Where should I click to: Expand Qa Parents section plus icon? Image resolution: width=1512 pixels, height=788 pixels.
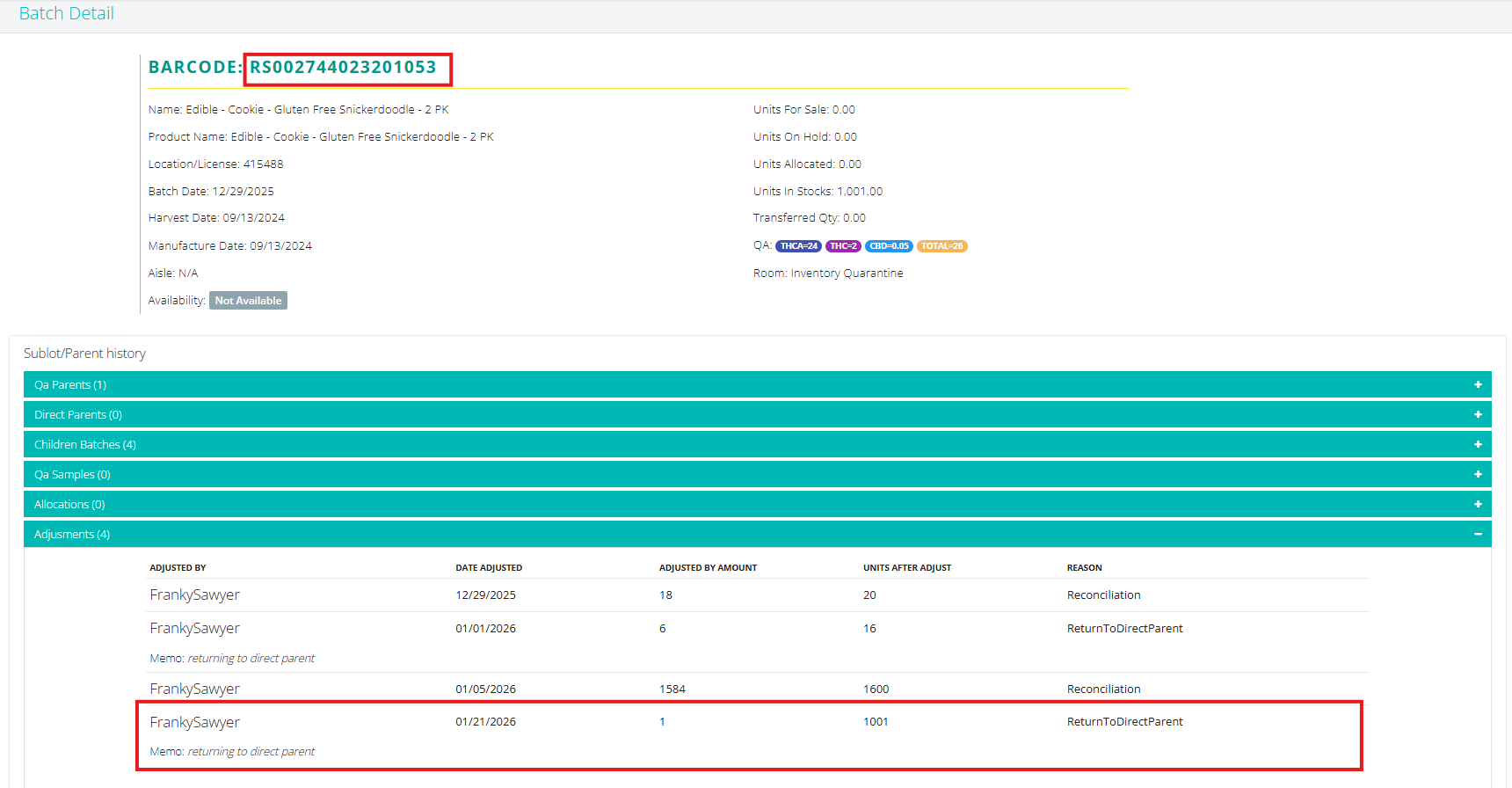1478,384
